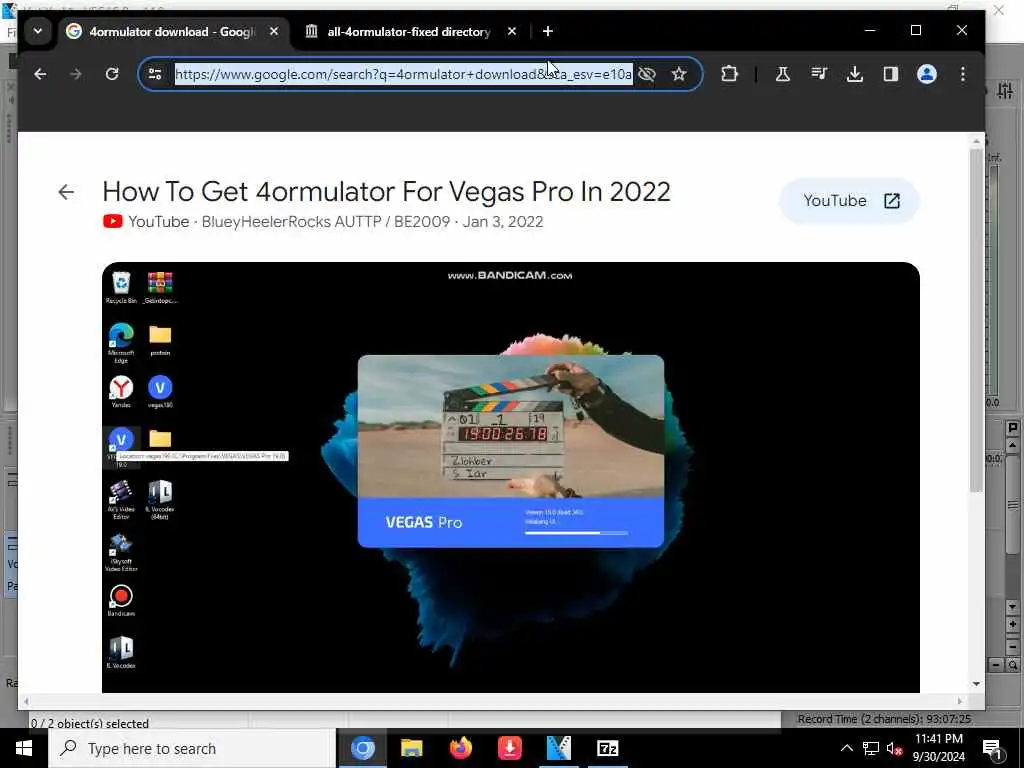Click the horizontal scroll right arrow
The height and width of the screenshot is (768, 1024).
(961, 701)
